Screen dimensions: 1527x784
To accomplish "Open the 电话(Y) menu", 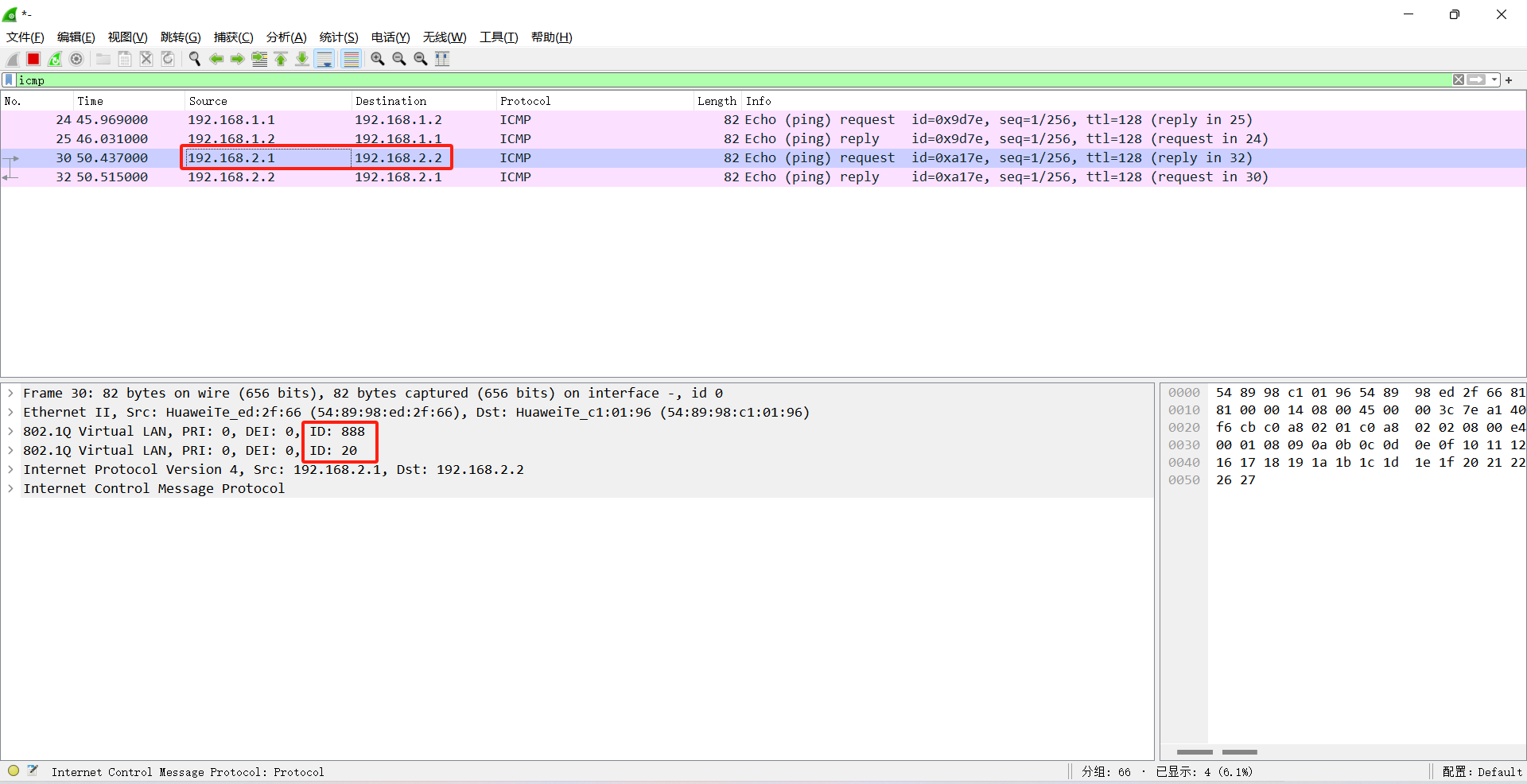I will click(x=390, y=37).
